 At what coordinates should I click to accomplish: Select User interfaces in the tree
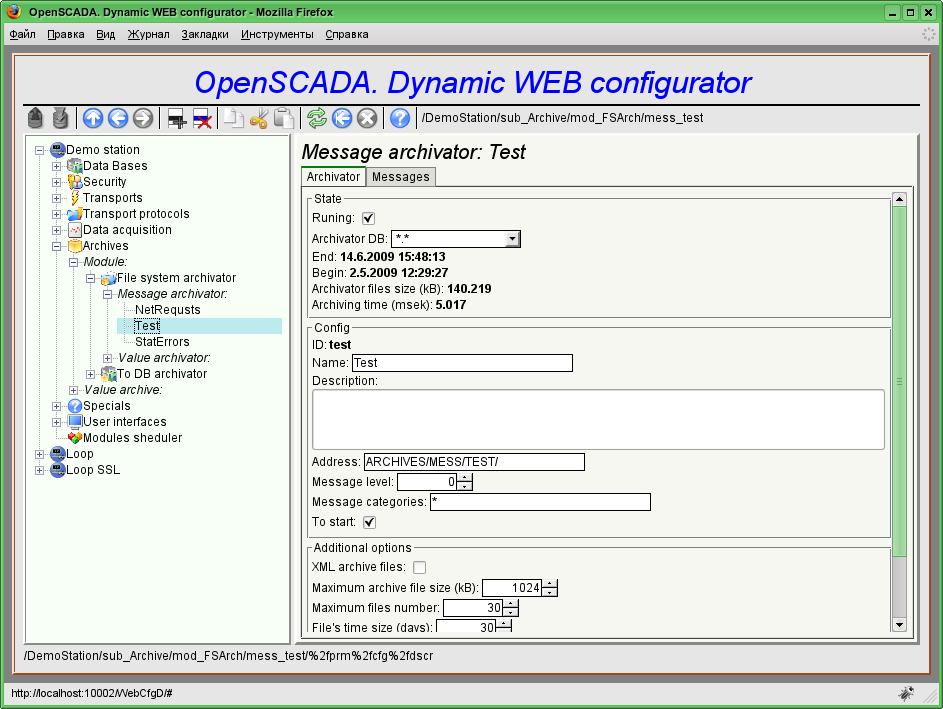click(124, 422)
